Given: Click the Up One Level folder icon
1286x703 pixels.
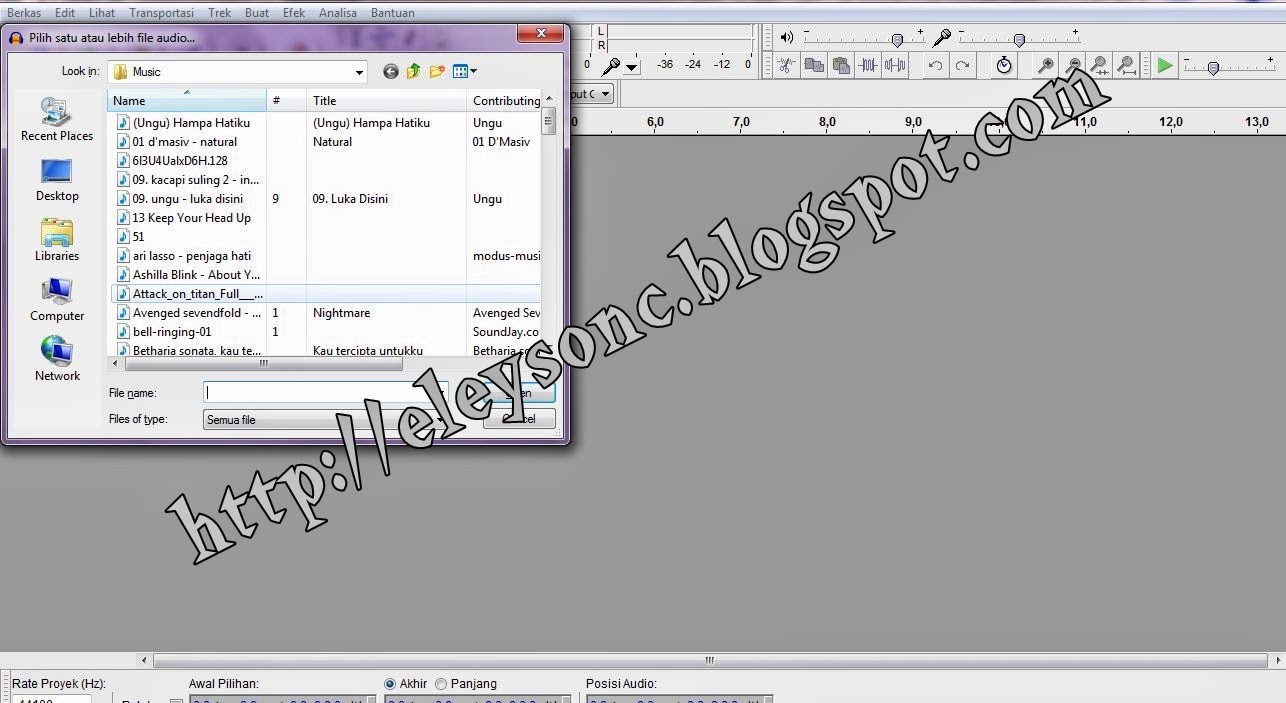Looking at the screenshot, I should pyautogui.click(x=413, y=71).
